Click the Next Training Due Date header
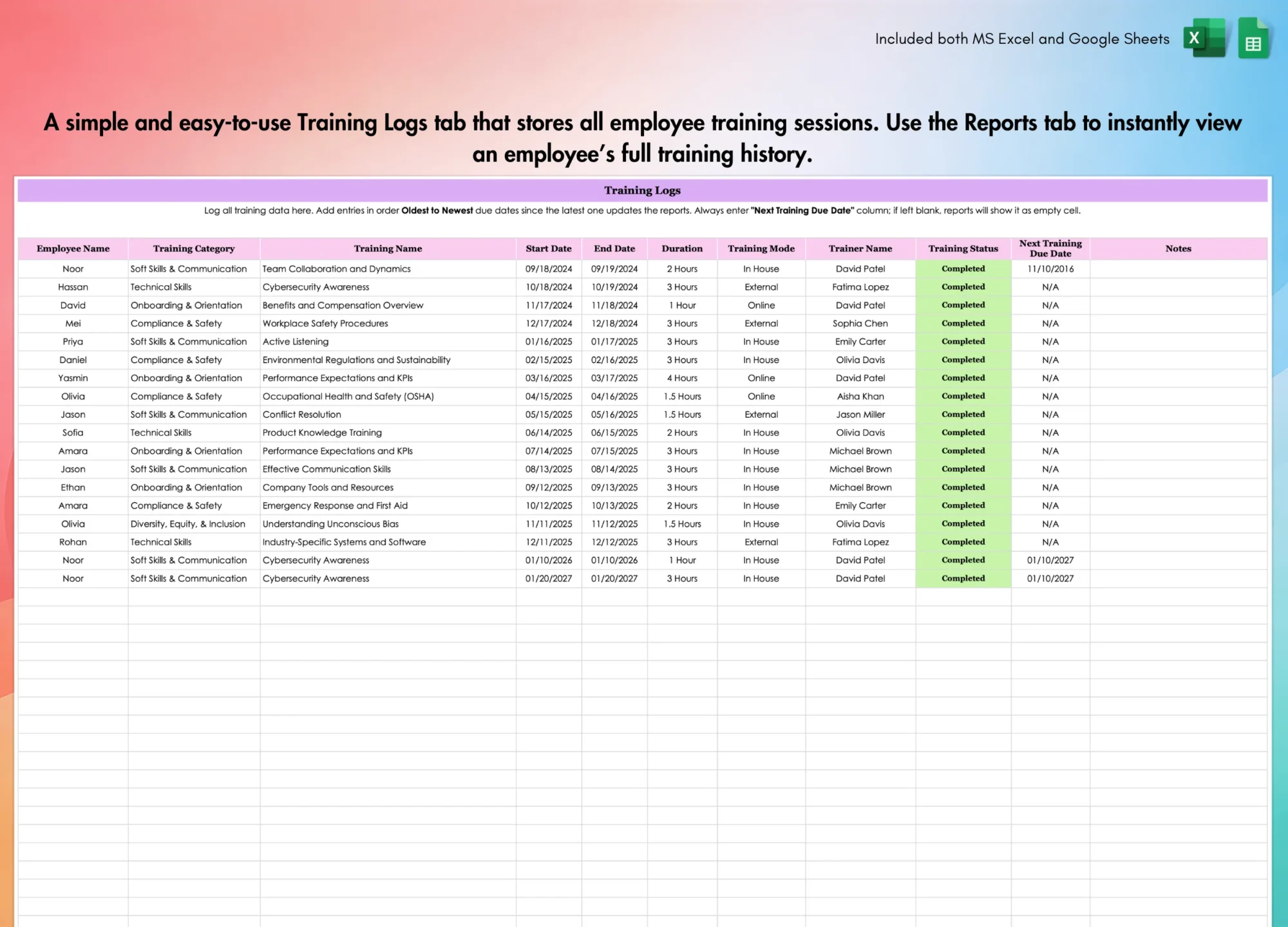Viewport: 1288px width, 927px height. 1050,248
